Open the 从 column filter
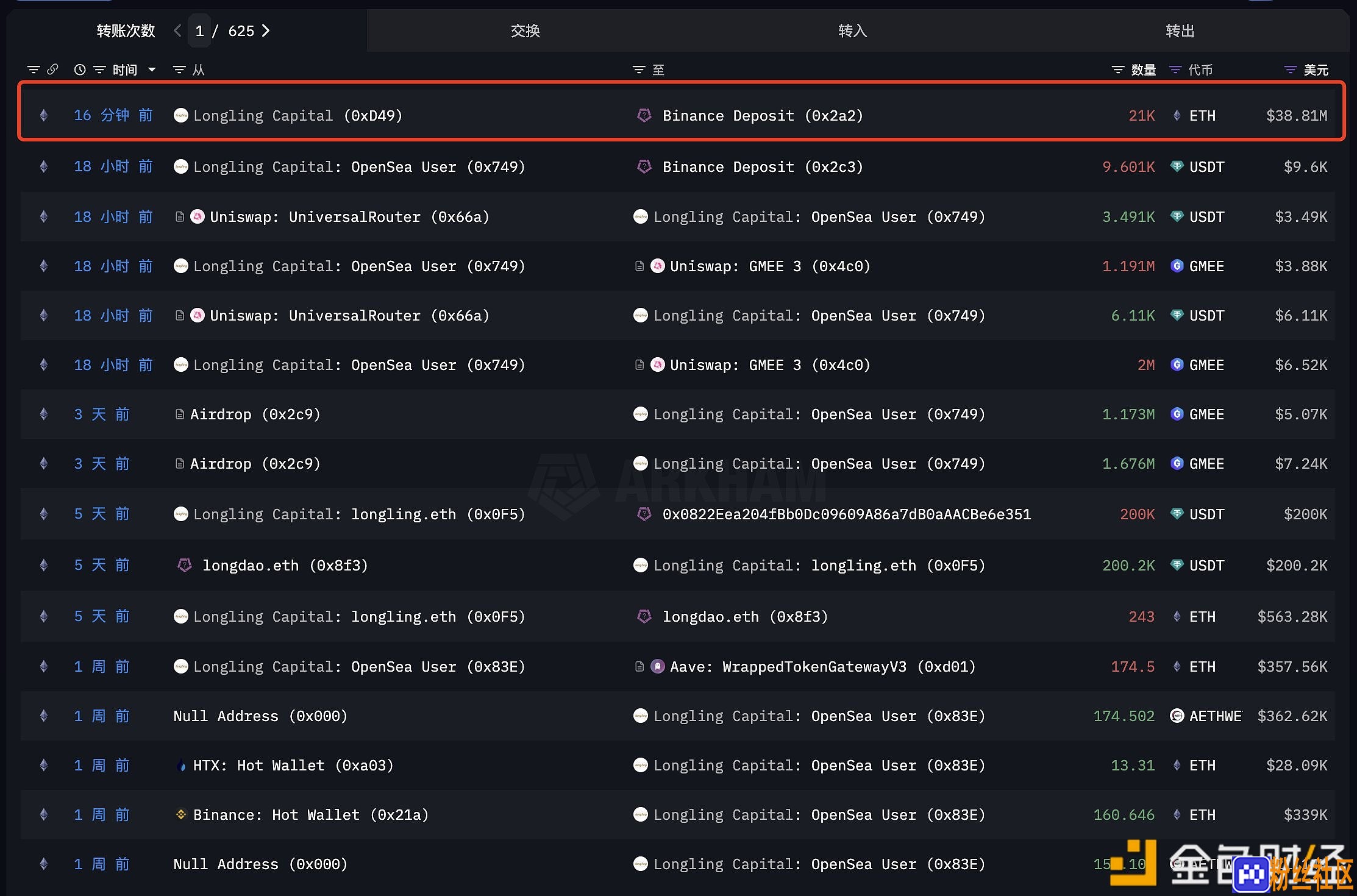This screenshot has height=896, width=1357. pos(179,69)
